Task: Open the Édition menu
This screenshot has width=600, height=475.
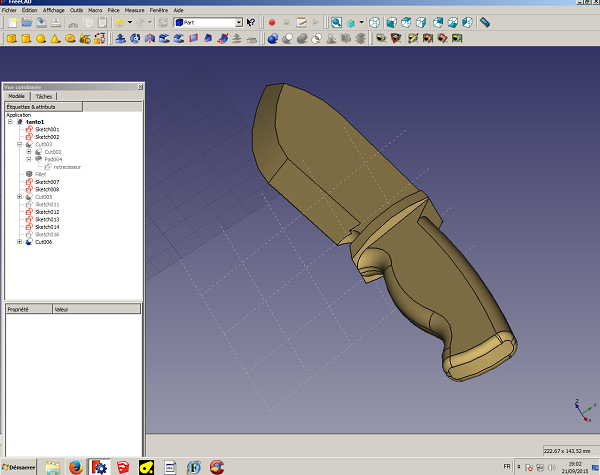Action: point(29,10)
